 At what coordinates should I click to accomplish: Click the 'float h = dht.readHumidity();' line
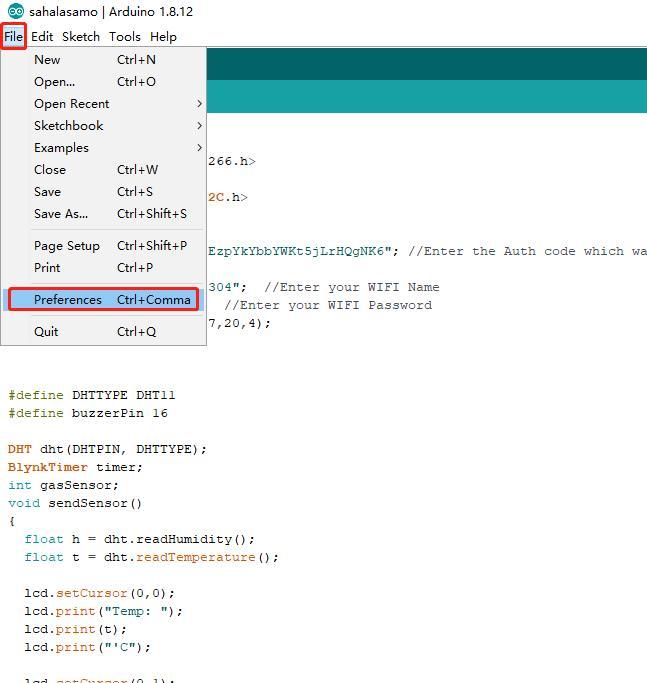[139, 539]
